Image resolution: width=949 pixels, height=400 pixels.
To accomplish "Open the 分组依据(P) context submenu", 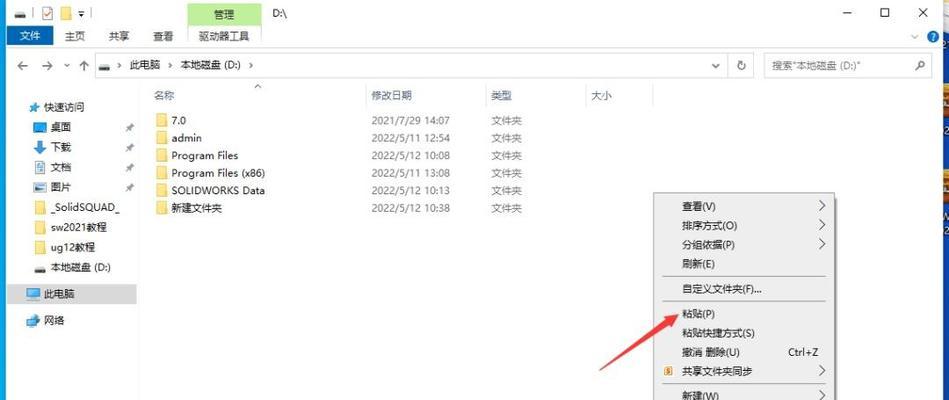I will point(745,245).
